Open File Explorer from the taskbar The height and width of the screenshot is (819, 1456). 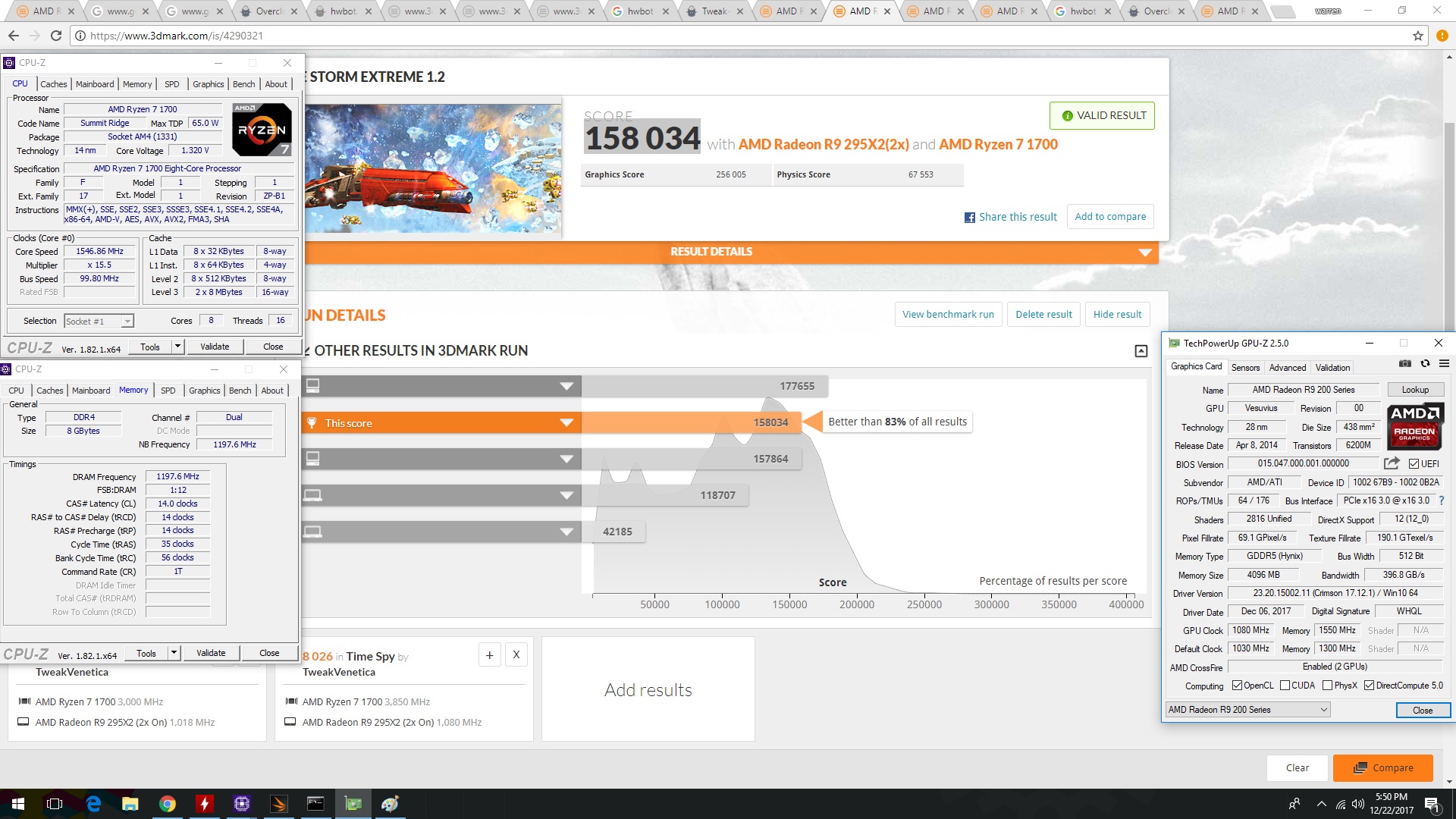pyautogui.click(x=130, y=804)
